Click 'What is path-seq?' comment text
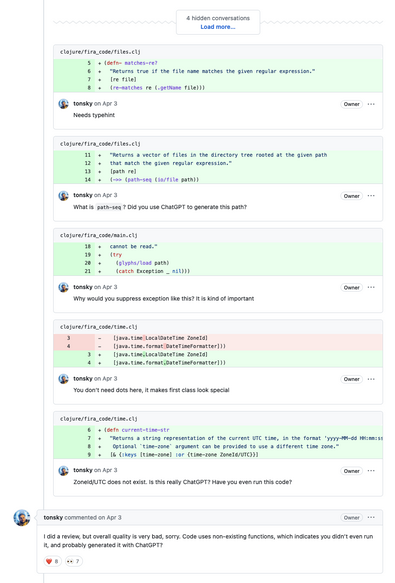 tap(160, 207)
